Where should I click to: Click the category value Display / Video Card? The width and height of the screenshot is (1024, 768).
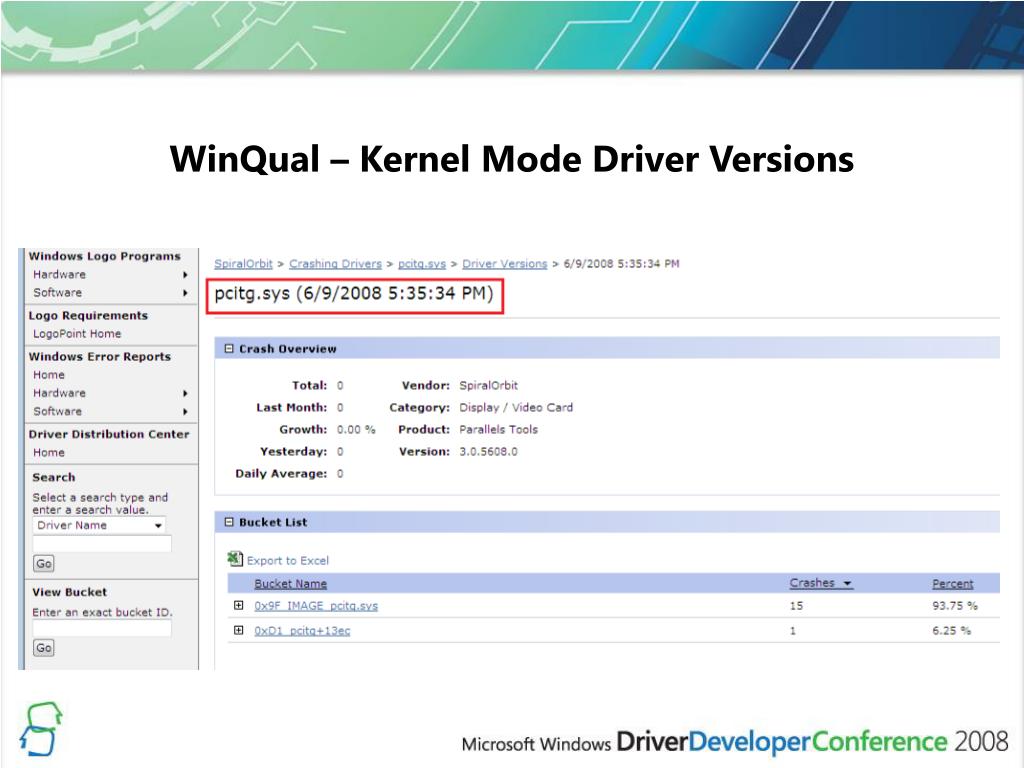click(x=516, y=408)
